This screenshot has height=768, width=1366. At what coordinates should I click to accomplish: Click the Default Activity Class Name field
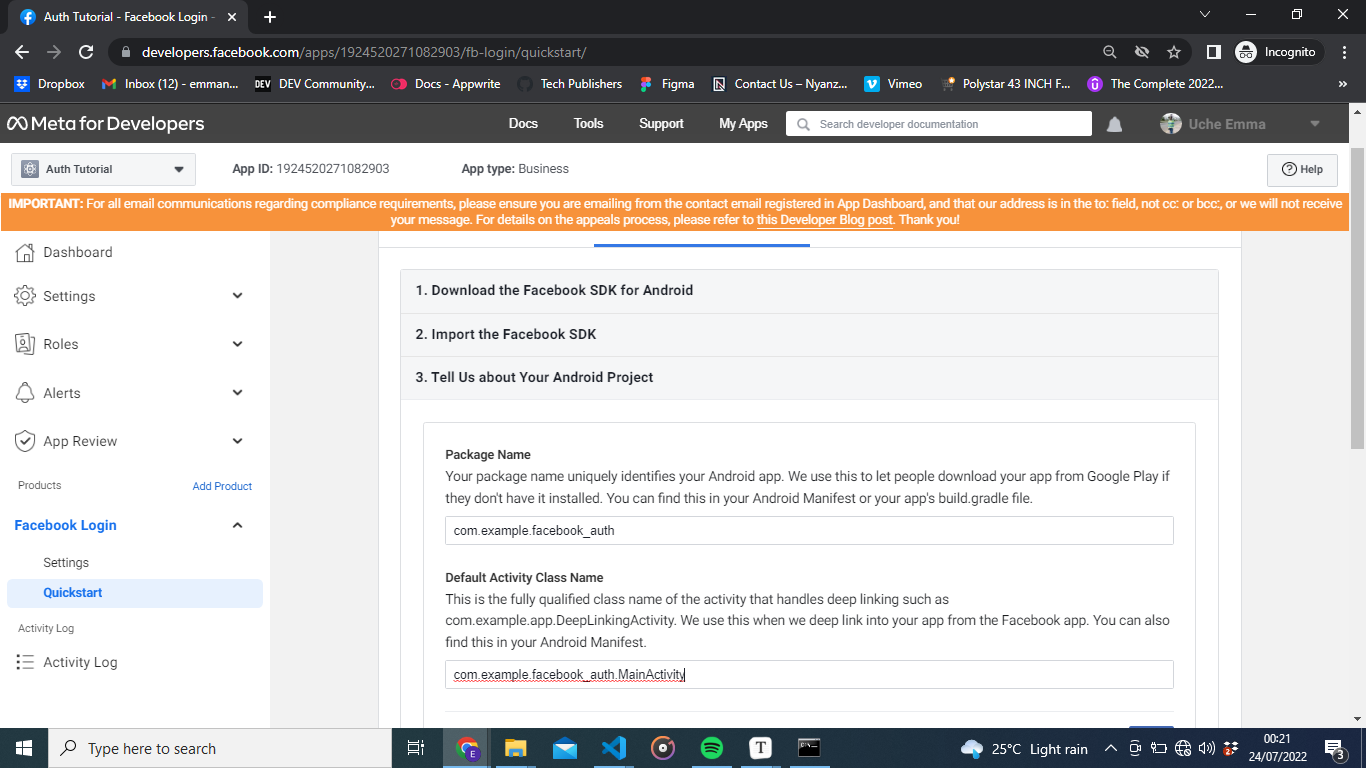[x=809, y=674]
